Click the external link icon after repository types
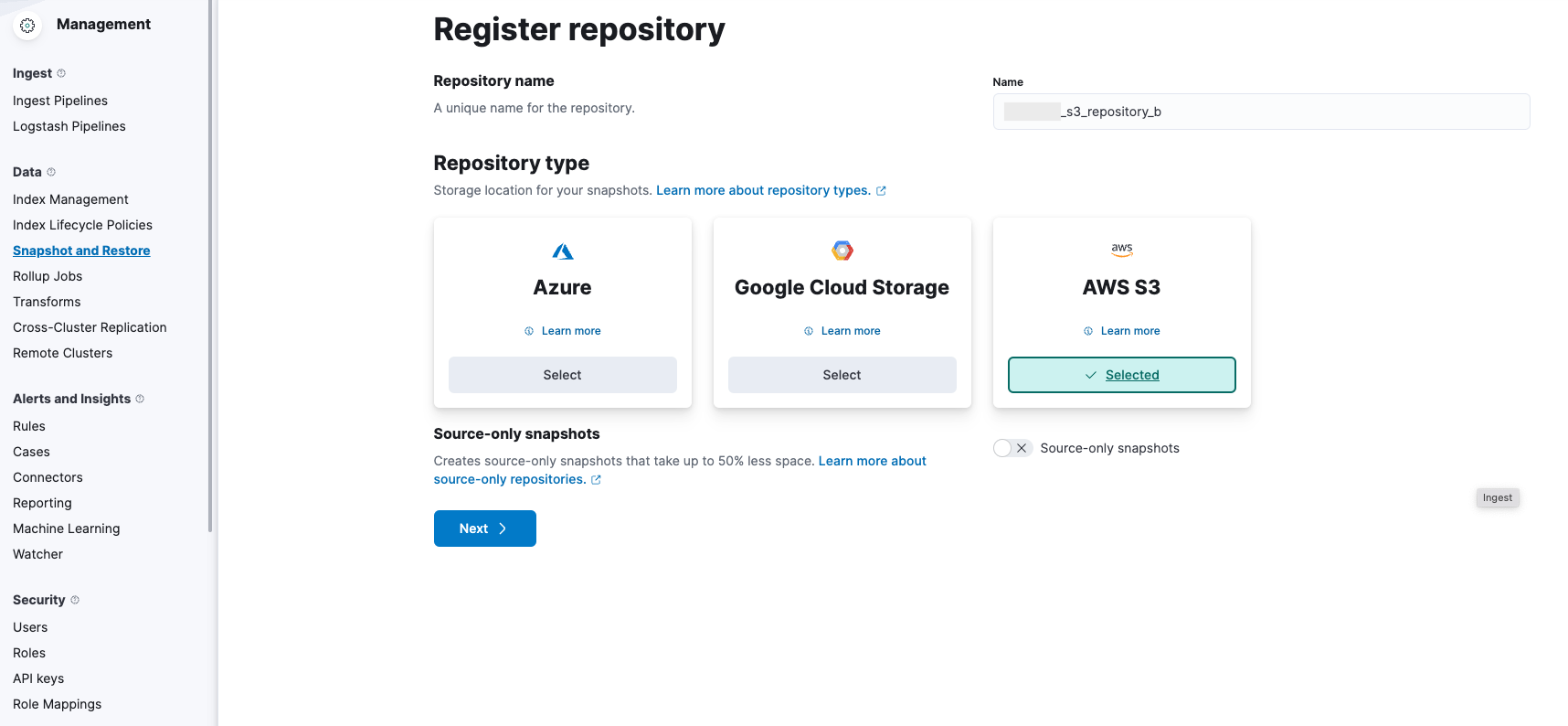 click(x=881, y=191)
